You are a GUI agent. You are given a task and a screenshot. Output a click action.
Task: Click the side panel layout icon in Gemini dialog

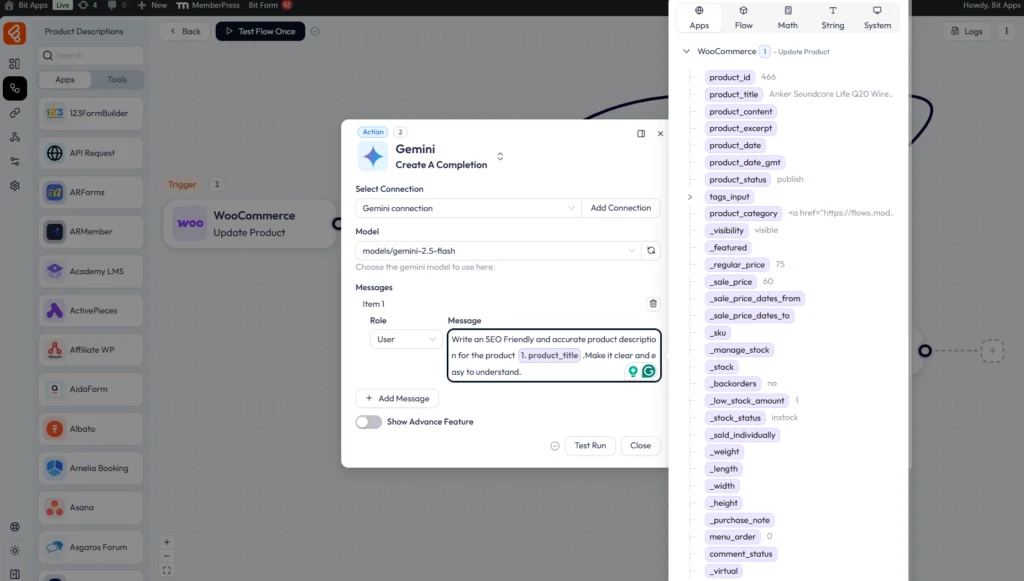click(641, 133)
